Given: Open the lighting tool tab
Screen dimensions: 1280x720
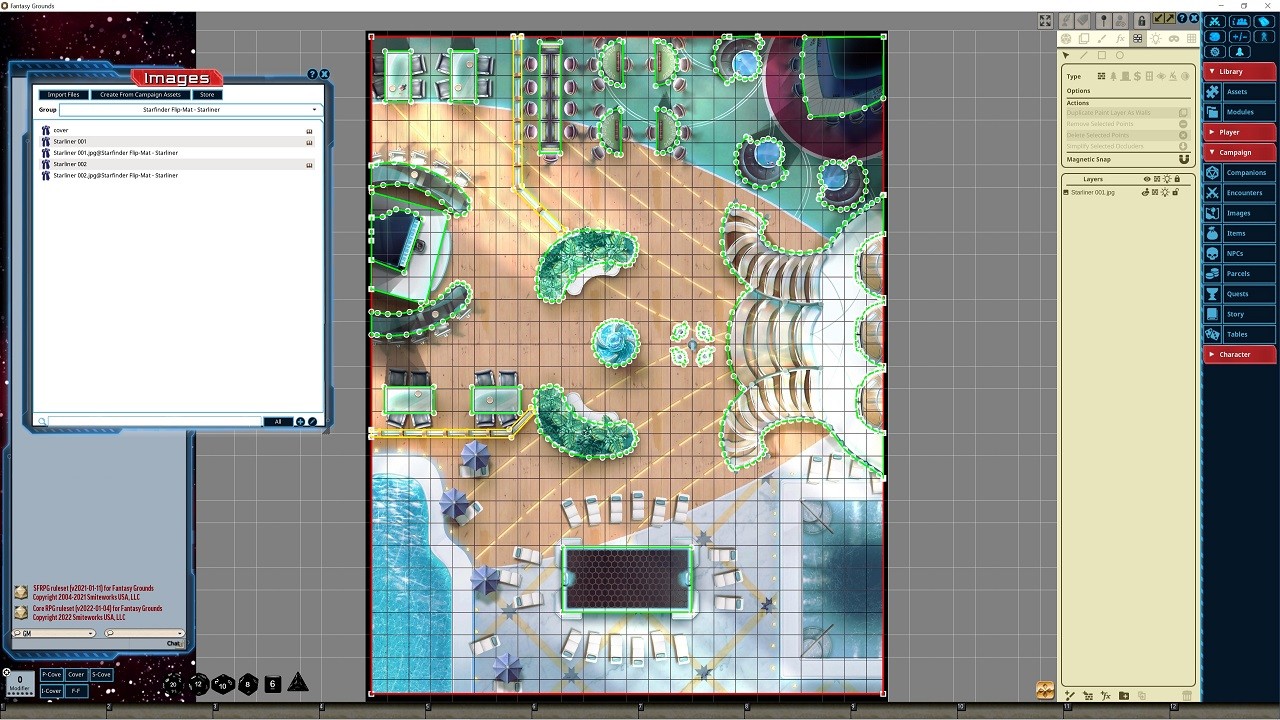Looking at the screenshot, I should click(x=1156, y=39).
